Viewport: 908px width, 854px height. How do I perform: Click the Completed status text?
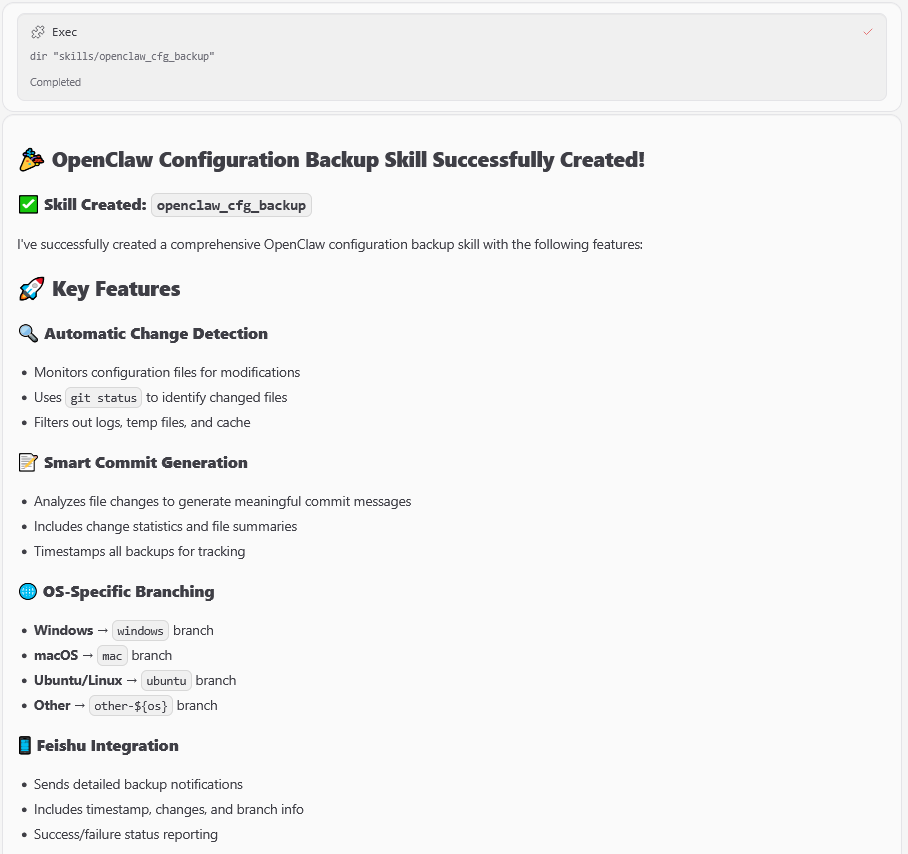coord(55,82)
